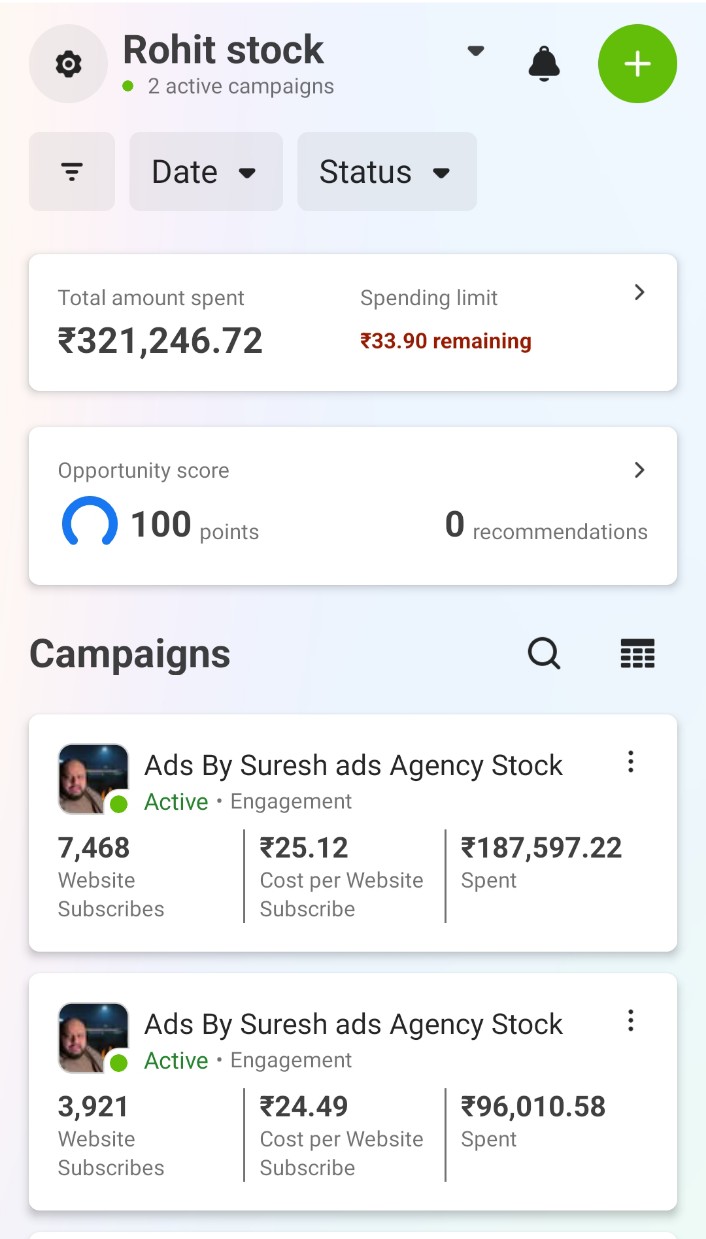Select the Campaigns section heading
The height and width of the screenshot is (1239, 706).
(130, 653)
